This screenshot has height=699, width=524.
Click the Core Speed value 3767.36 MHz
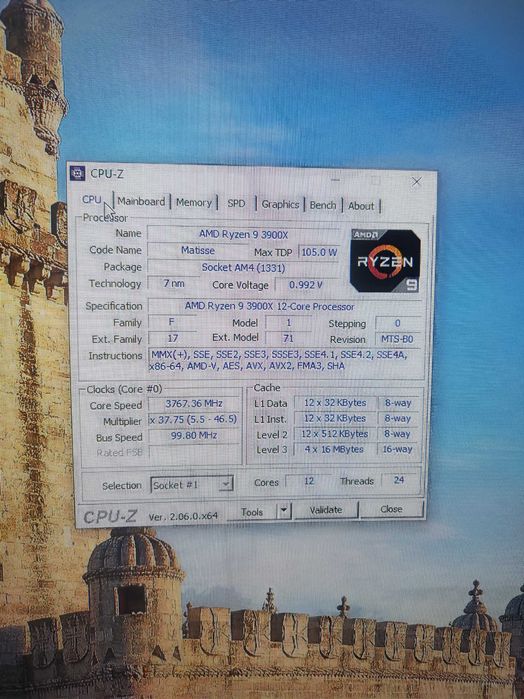pos(194,404)
